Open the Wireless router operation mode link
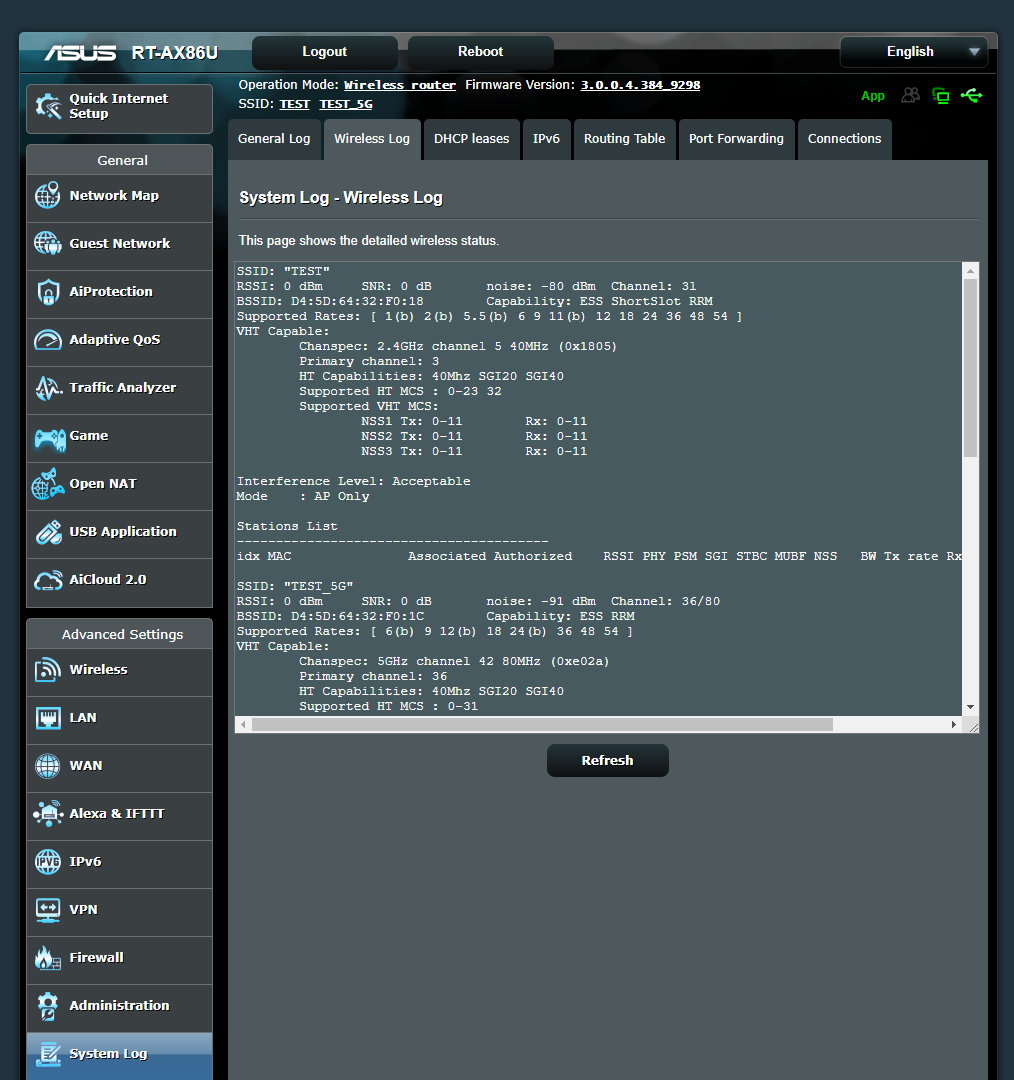The image size is (1014, 1080). coord(400,85)
